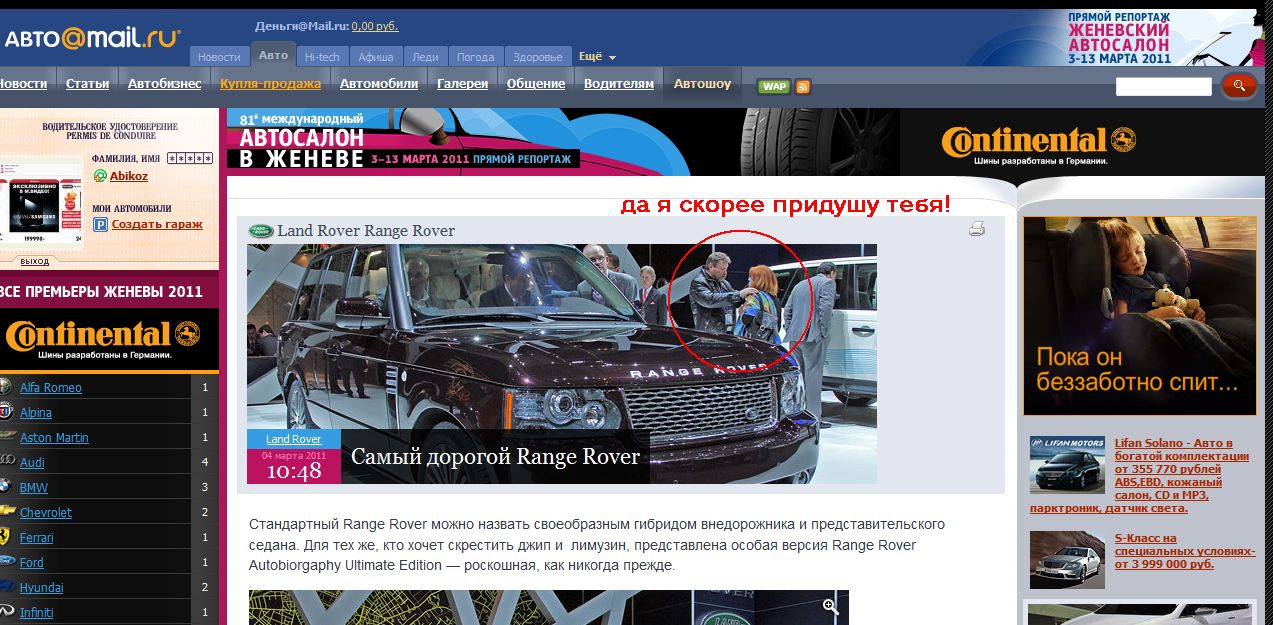Click the Mercedes S-Class ad thumbnail

tap(1067, 559)
